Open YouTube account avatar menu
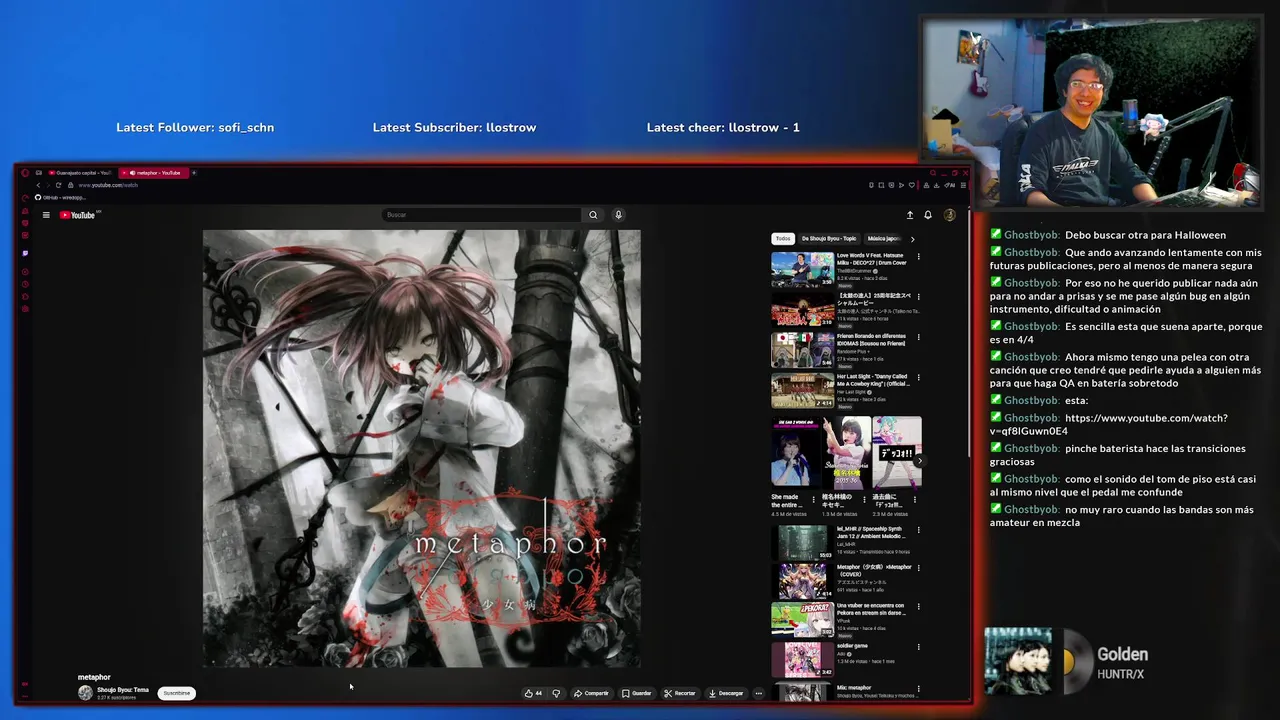Image resolution: width=1280 pixels, height=720 pixels. [950, 215]
